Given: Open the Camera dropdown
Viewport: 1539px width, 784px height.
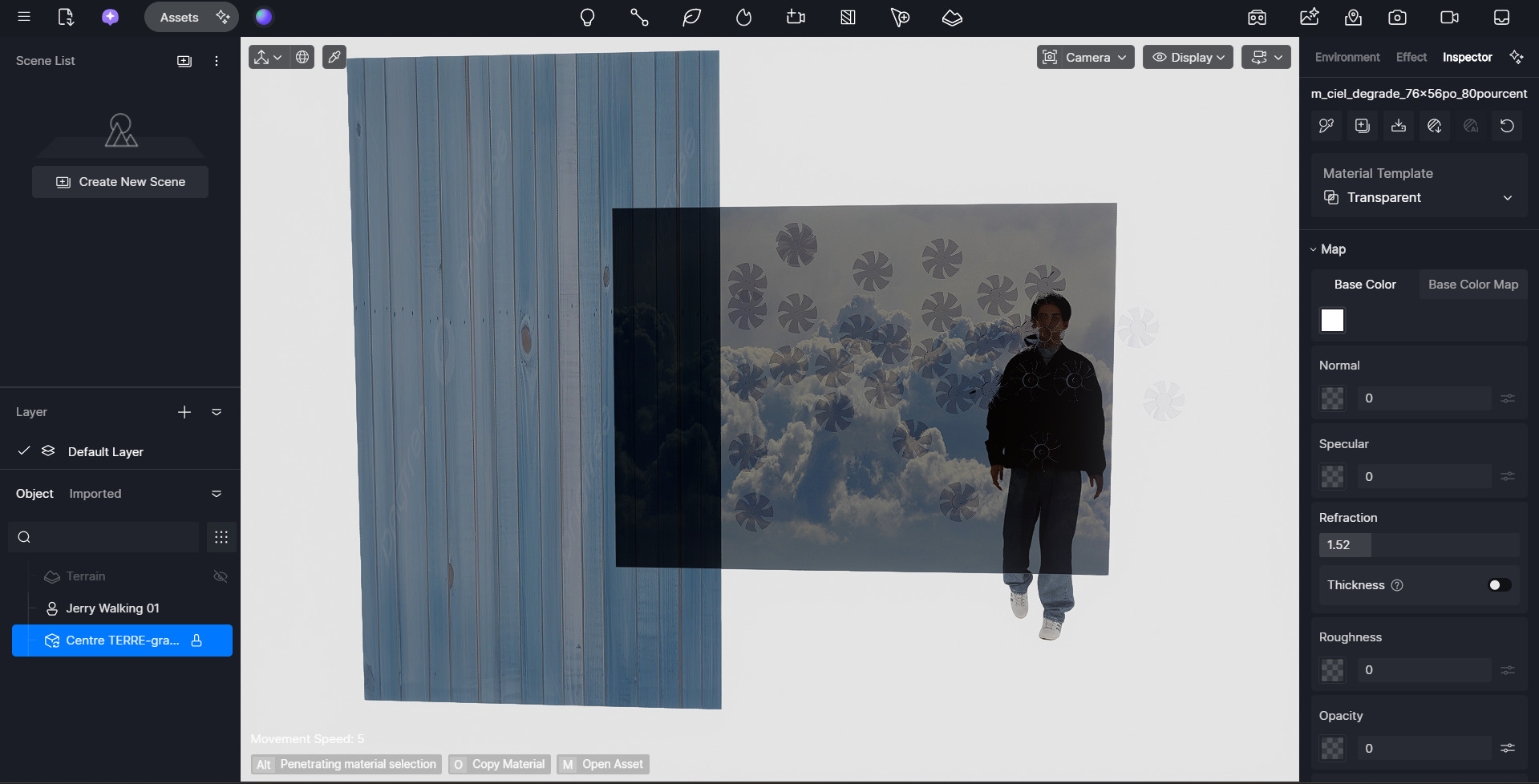Looking at the screenshot, I should coord(1085,57).
